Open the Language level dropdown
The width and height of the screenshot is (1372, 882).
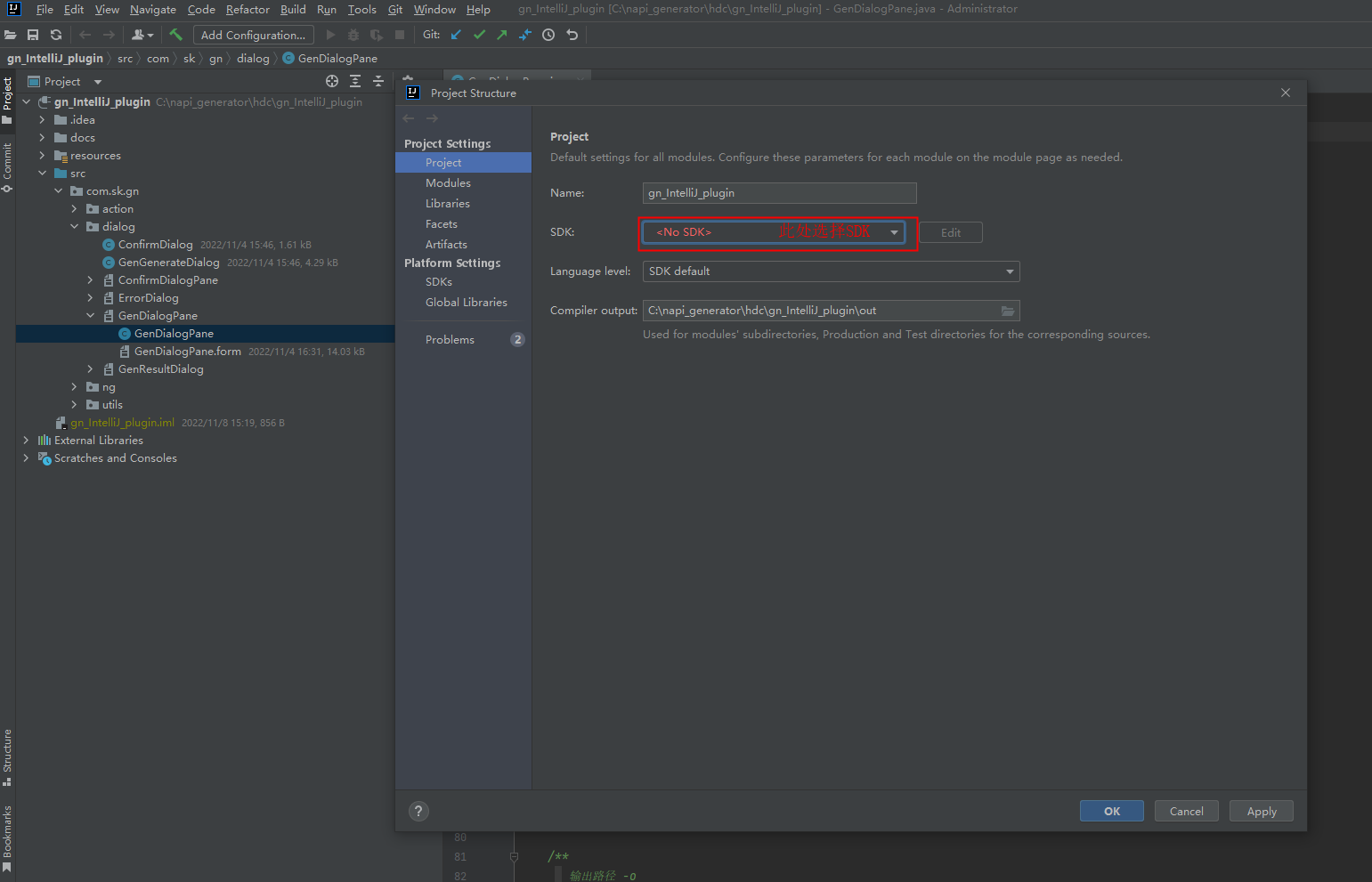tap(831, 271)
